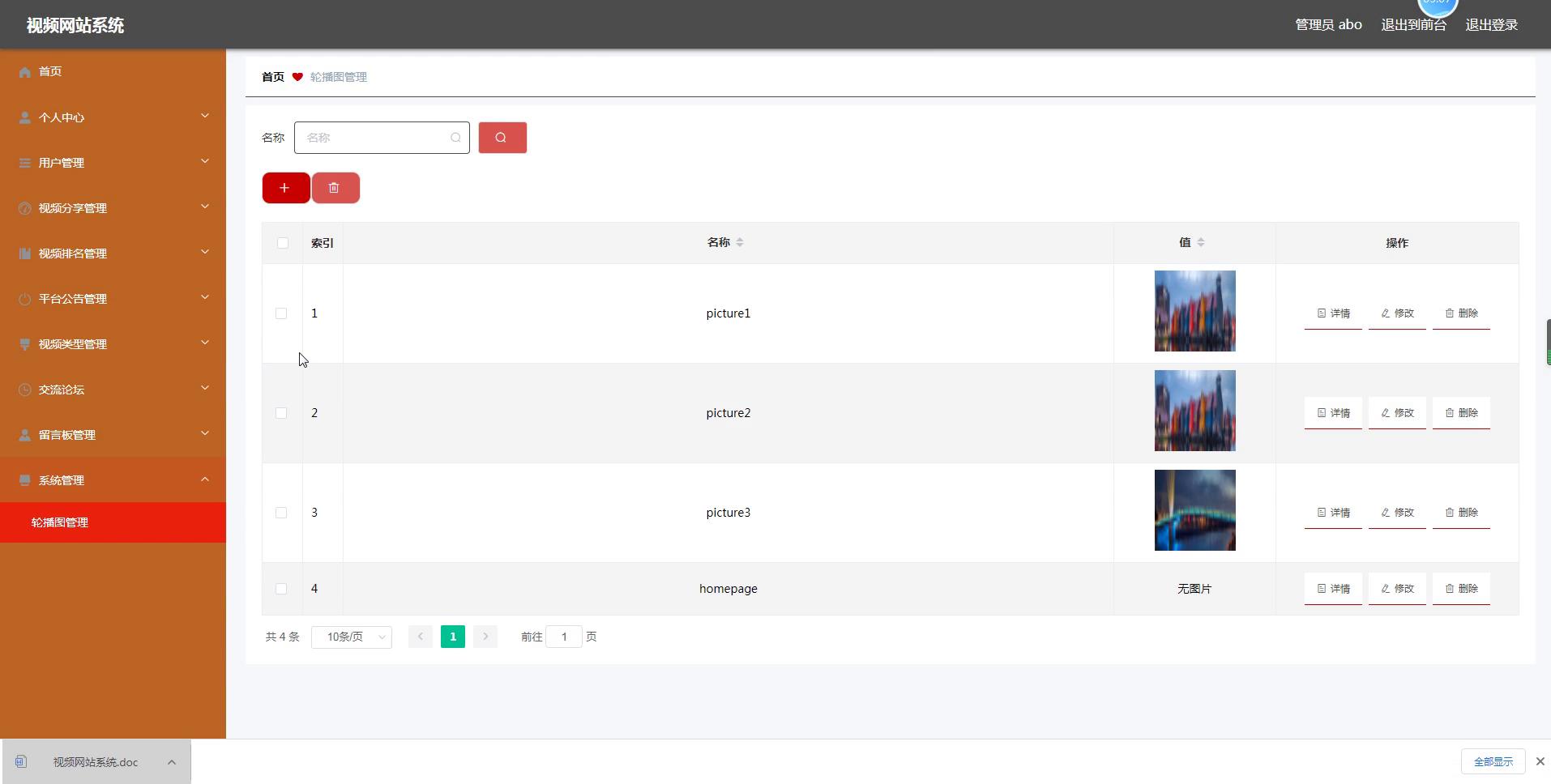Screen dimensions: 1551x784
Task: Tick the checkbox for picture1 row
Action: [281, 313]
